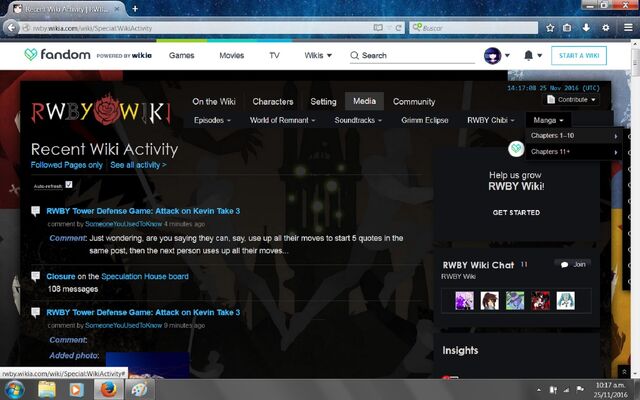Click the Fandom heart badge beside Help us grow
640x400 pixels.
pyautogui.click(x=516, y=149)
